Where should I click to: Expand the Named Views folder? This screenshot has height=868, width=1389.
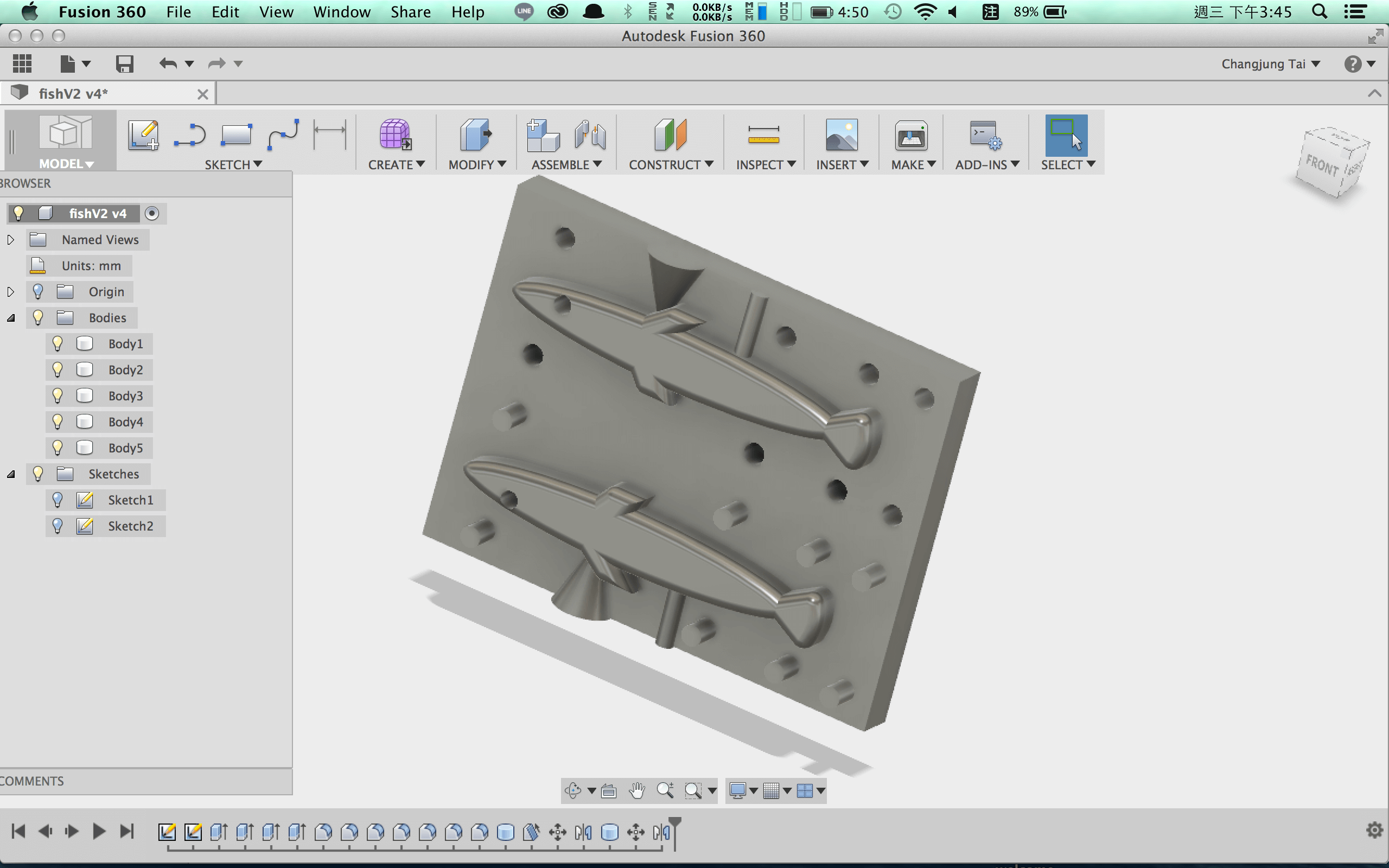pyautogui.click(x=10, y=240)
